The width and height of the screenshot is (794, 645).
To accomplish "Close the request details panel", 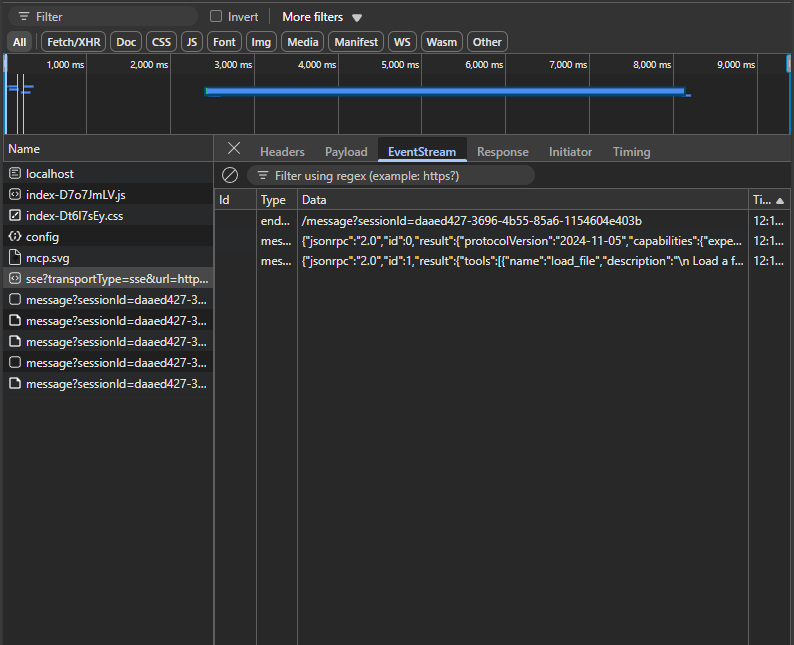I will (x=234, y=149).
